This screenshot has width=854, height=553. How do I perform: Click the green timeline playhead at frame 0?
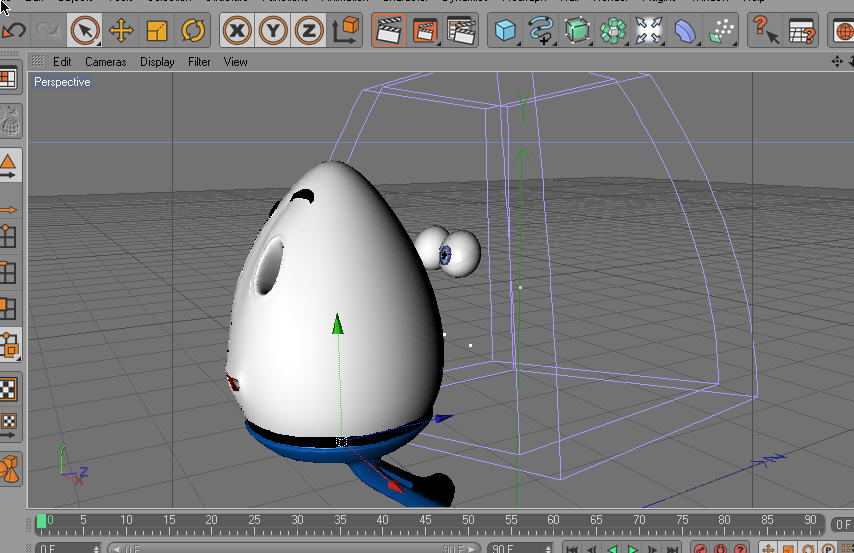point(41,521)
